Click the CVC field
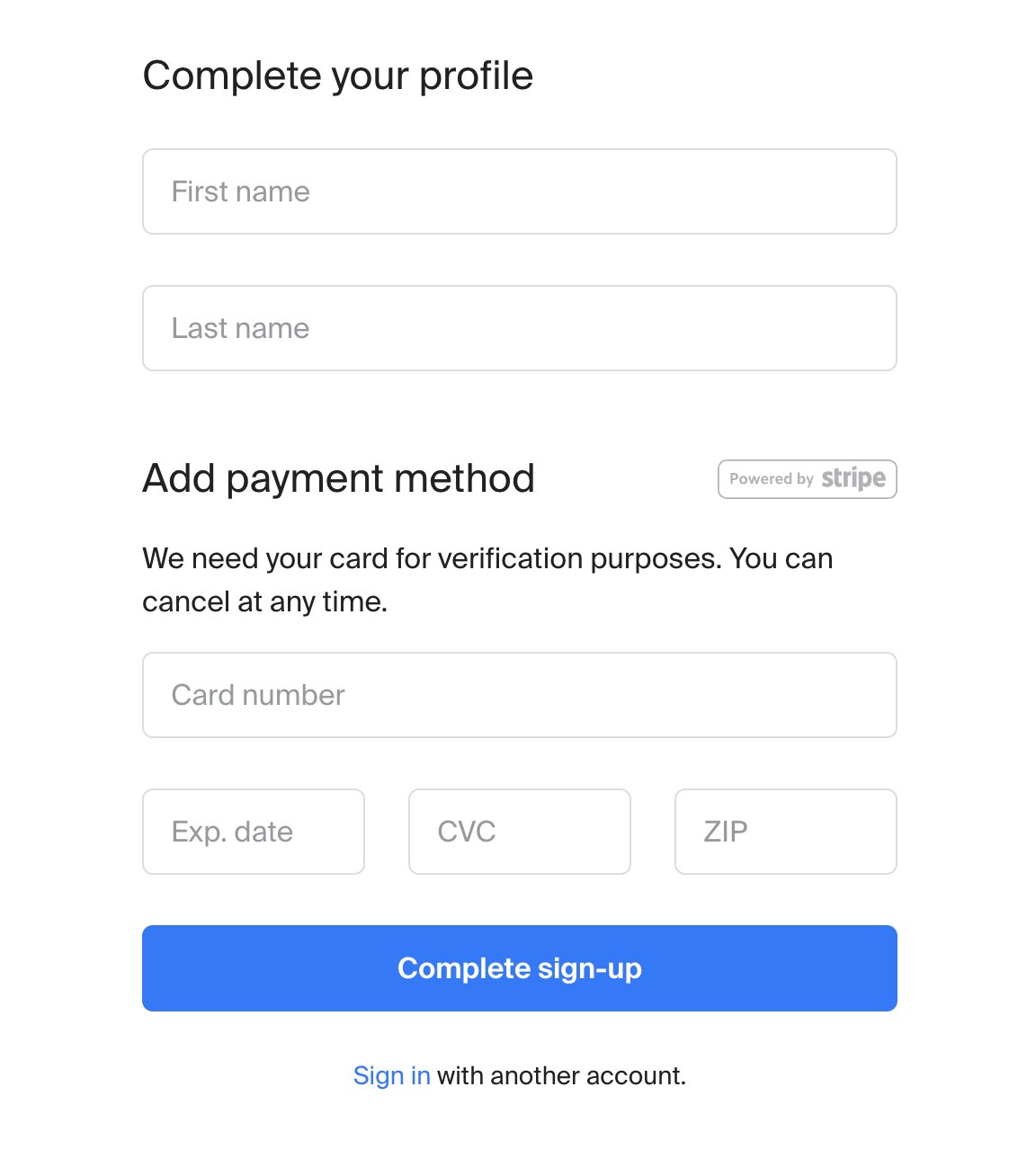1009x1176 pixels. (519, 832)
